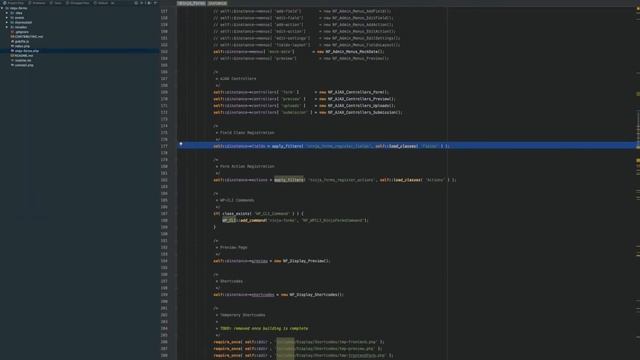Click the instance breadcrumb

[217, 3]
